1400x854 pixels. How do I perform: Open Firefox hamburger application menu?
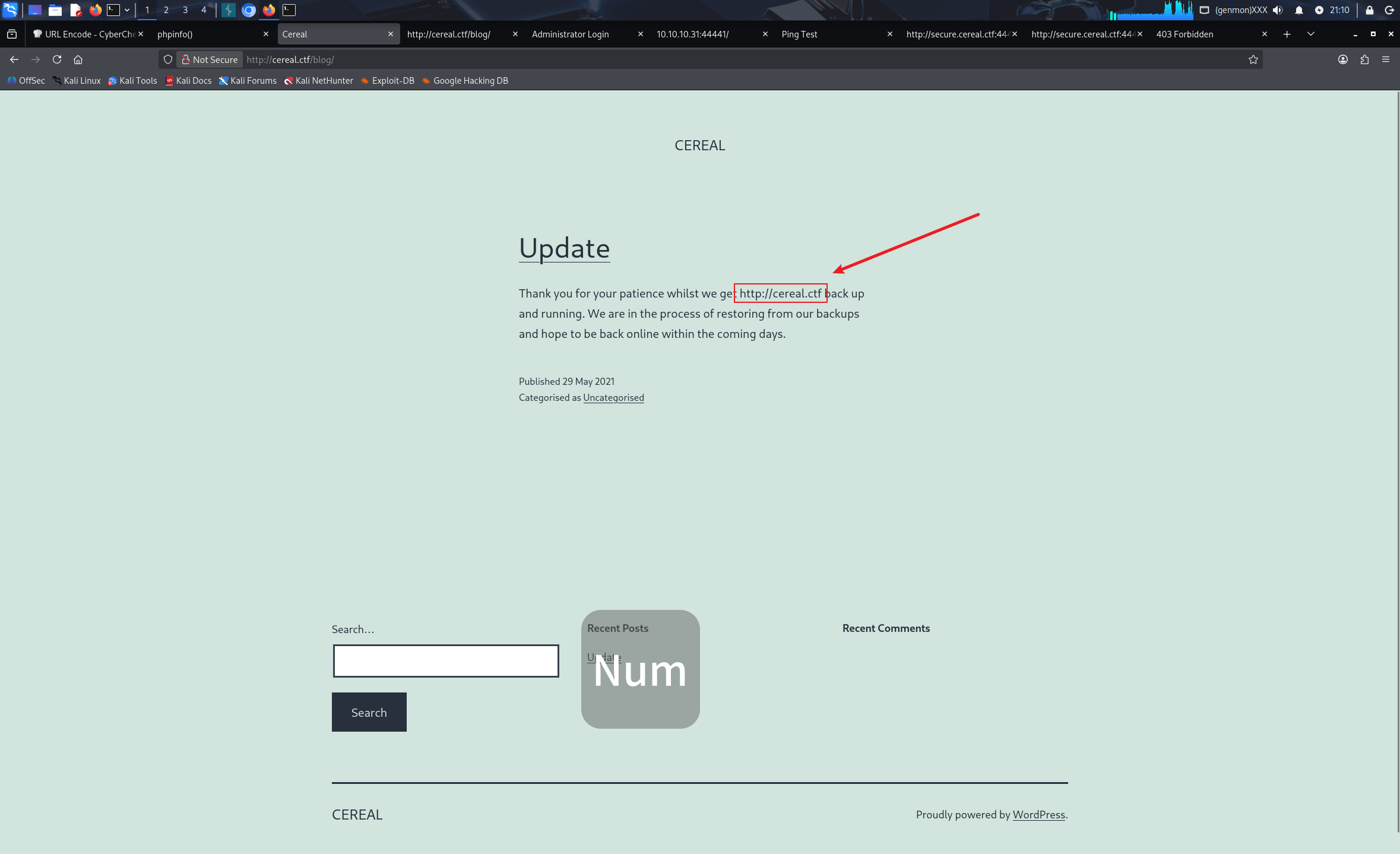1386,59
